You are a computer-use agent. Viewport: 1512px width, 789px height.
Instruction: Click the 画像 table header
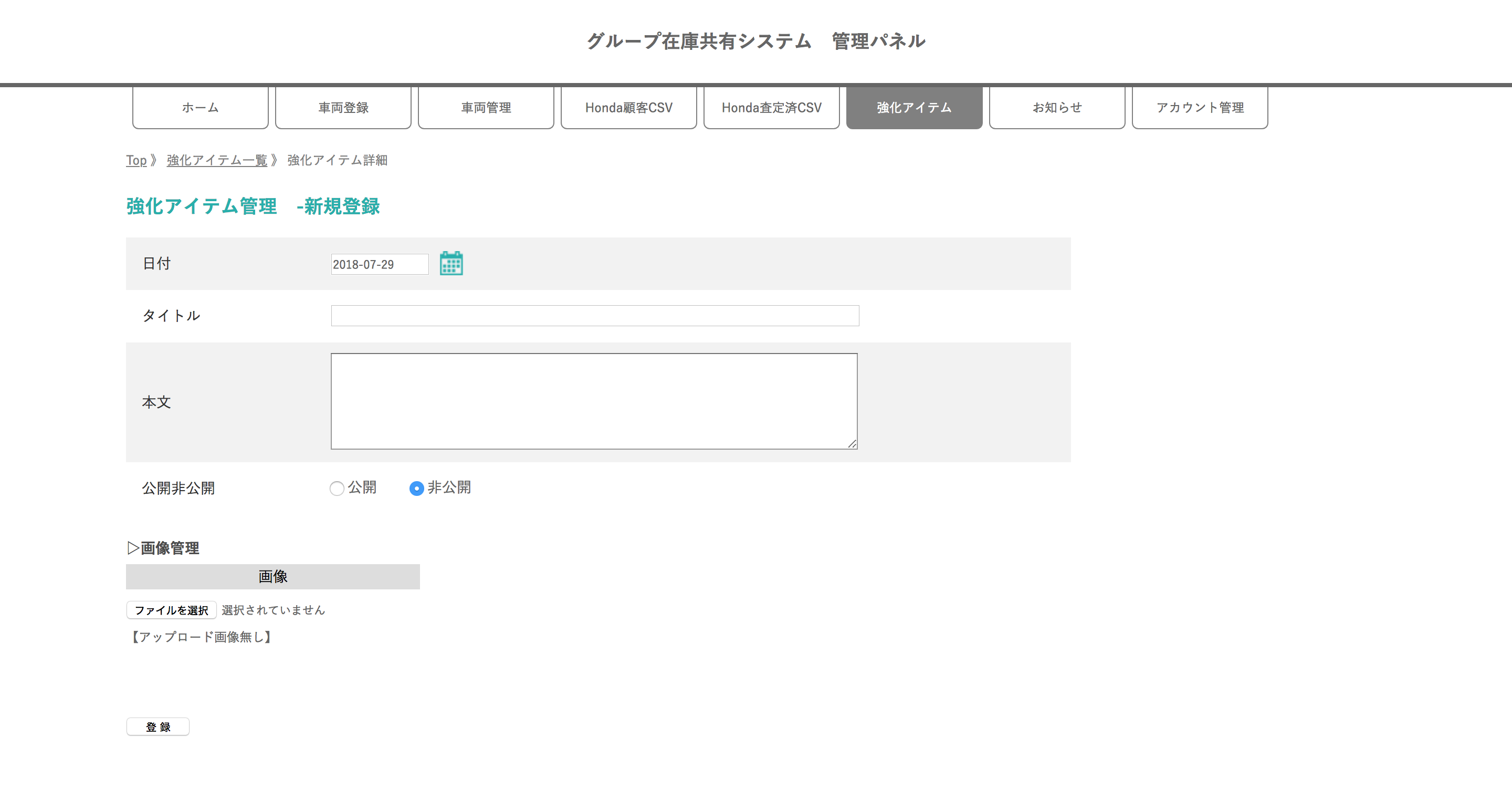coord(272,576)
